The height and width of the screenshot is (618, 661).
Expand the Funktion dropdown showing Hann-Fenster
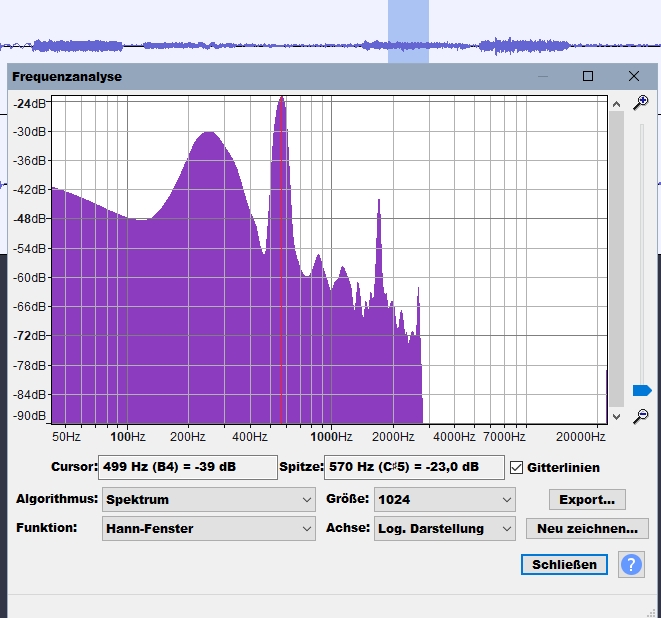coord(209,528)
